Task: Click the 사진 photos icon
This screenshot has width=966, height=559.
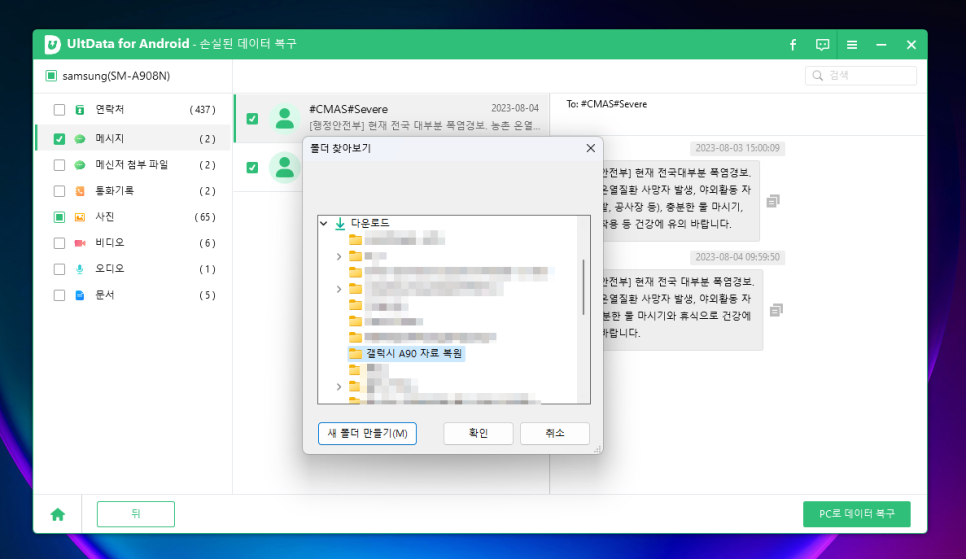Action: pos(80,217)
